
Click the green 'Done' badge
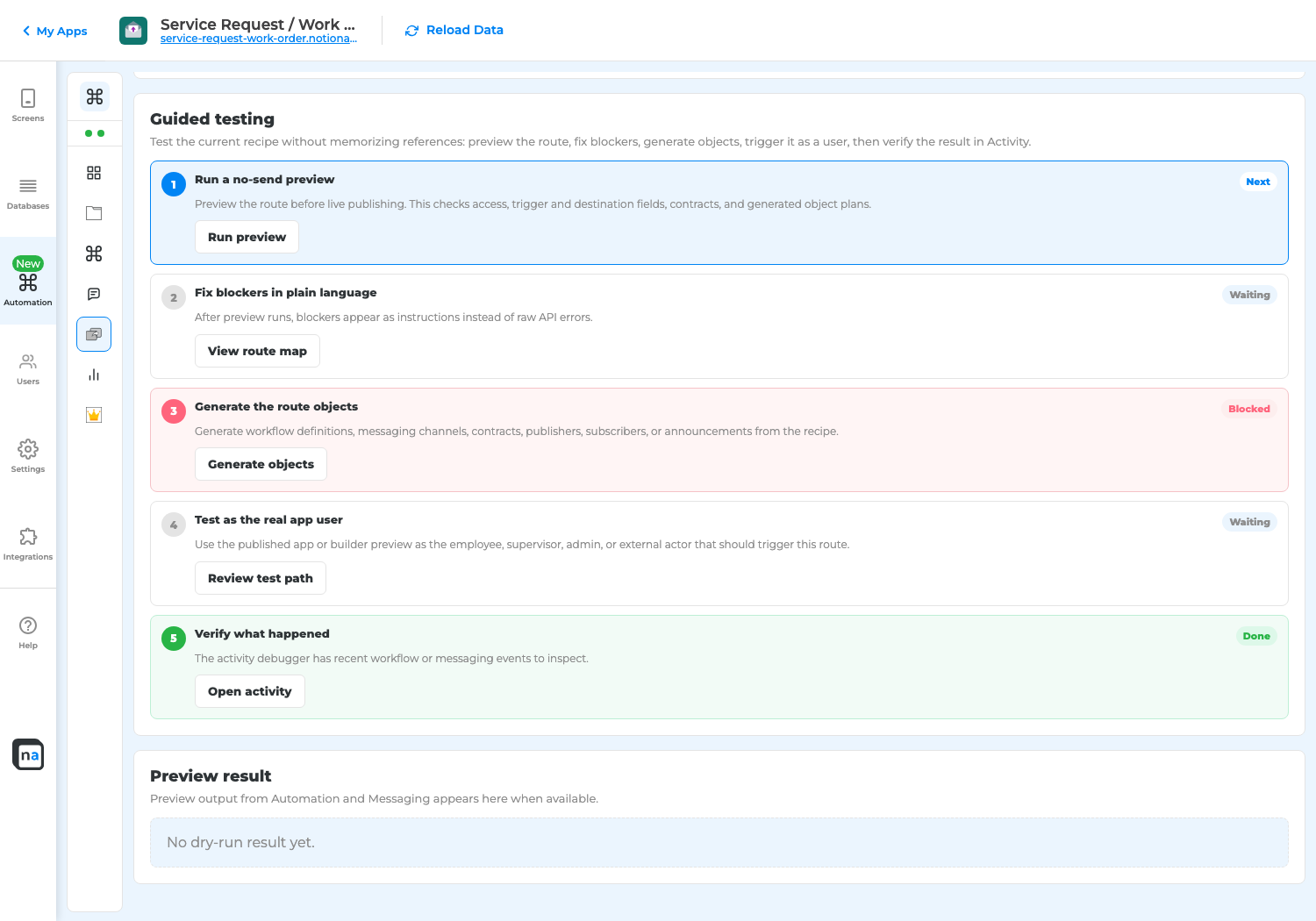pos(1256,636)
